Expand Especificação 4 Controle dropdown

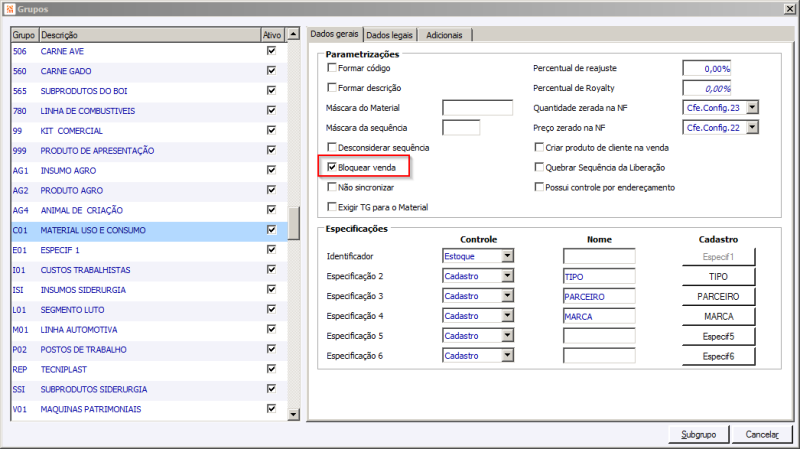507,316
